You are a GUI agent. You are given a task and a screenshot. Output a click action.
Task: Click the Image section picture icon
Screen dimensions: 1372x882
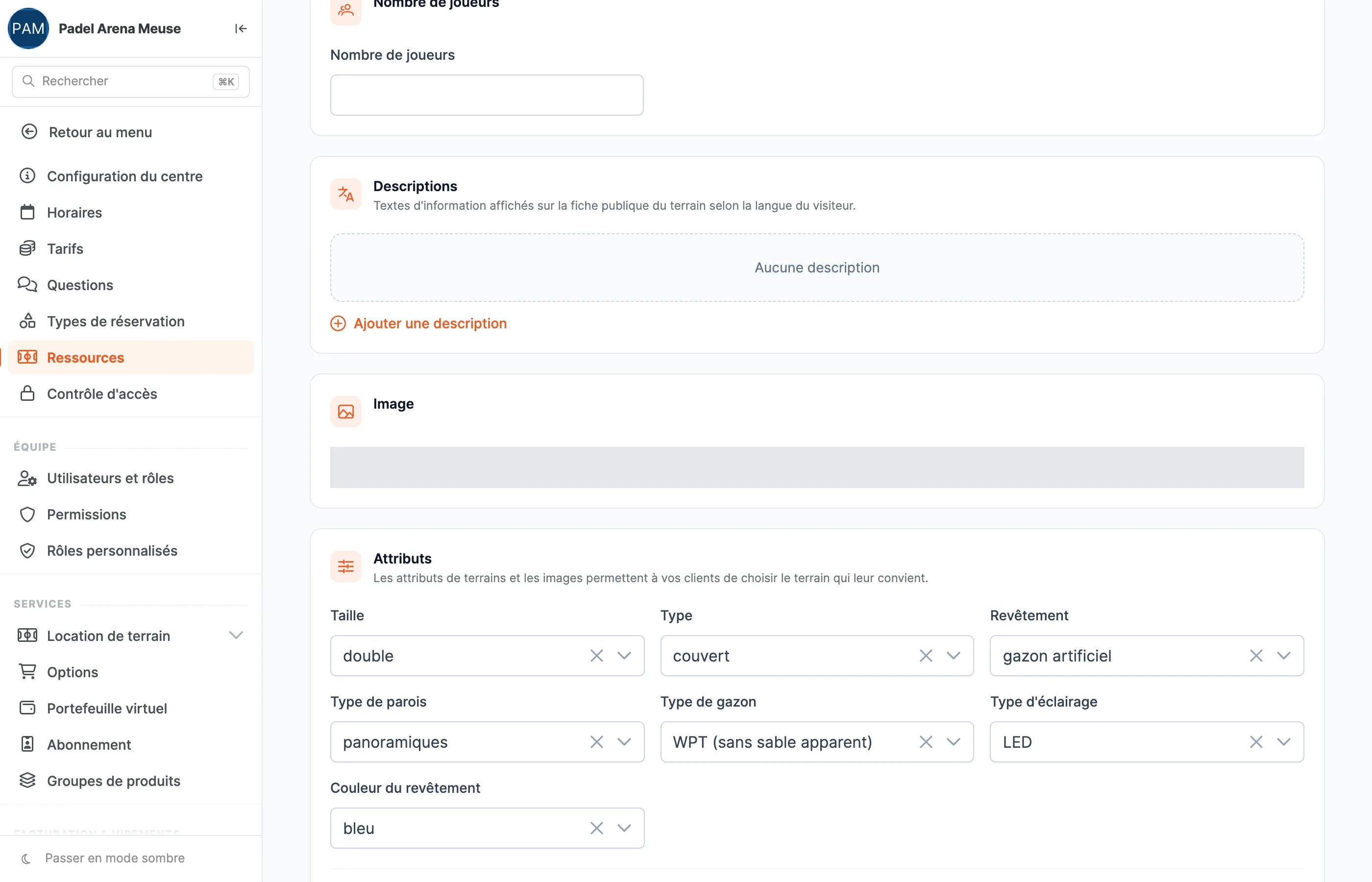click(x=346, y=412)
